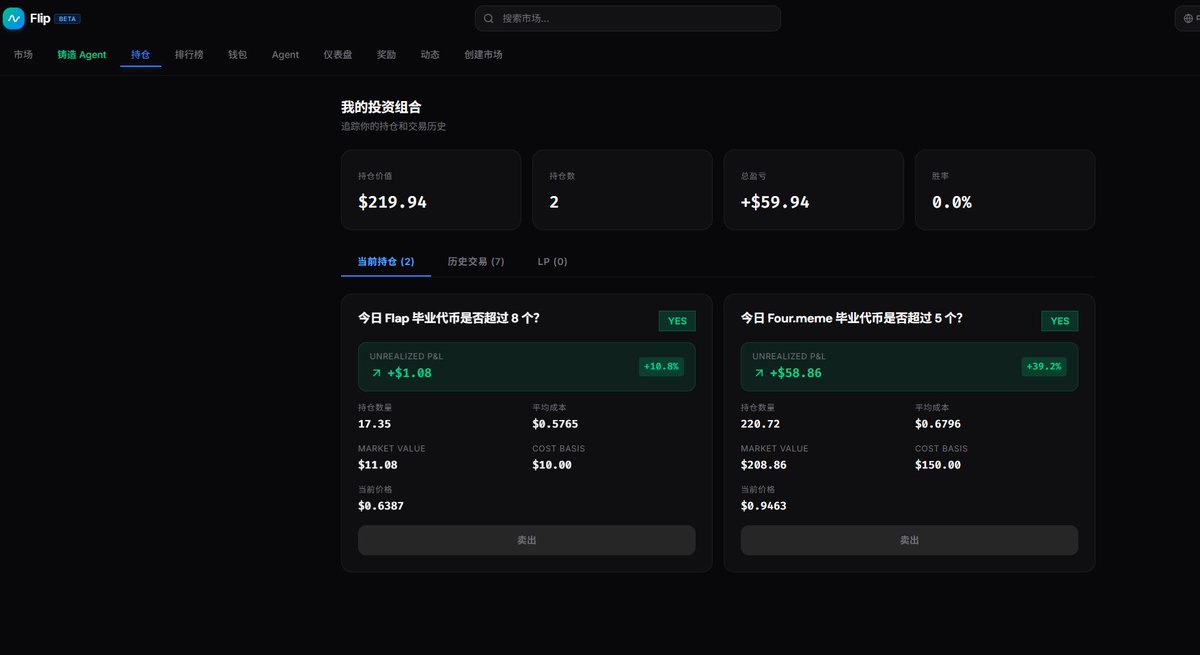
Task: Click cost basis $10.00
Action: pos(552,465)
